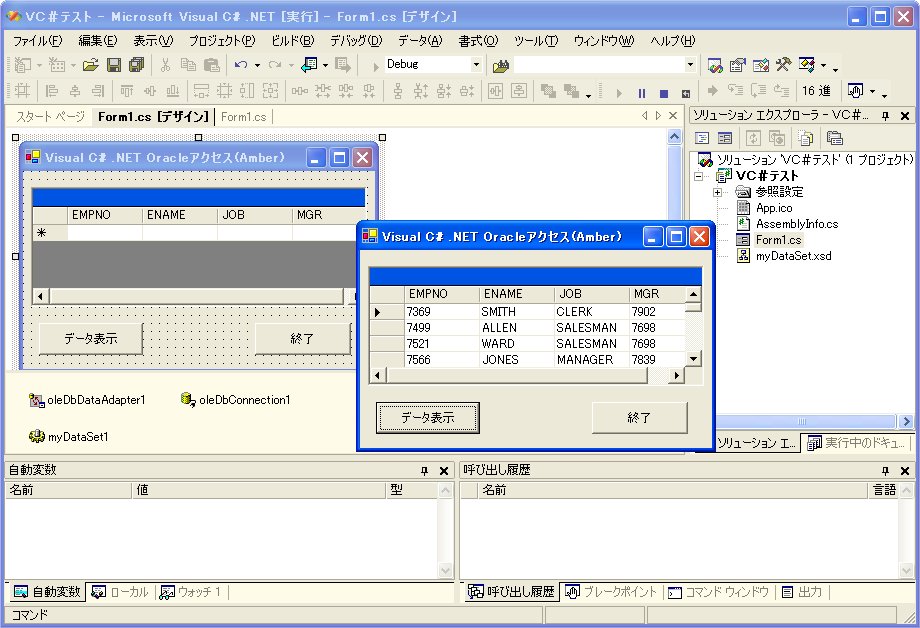Switch to the スタート ページ tab
Image resolution: width=920 pixels, height=628 pixels.
pos(50,117)
